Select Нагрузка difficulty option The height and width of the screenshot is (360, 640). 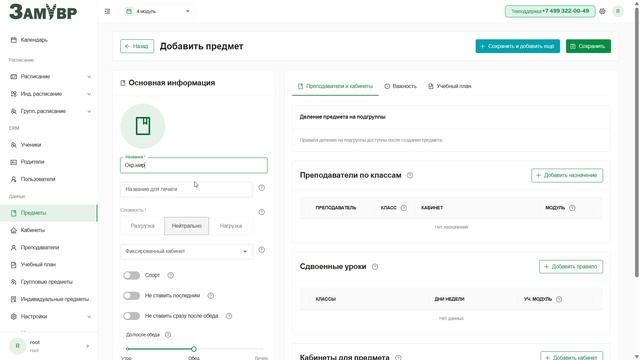(231, 226)
